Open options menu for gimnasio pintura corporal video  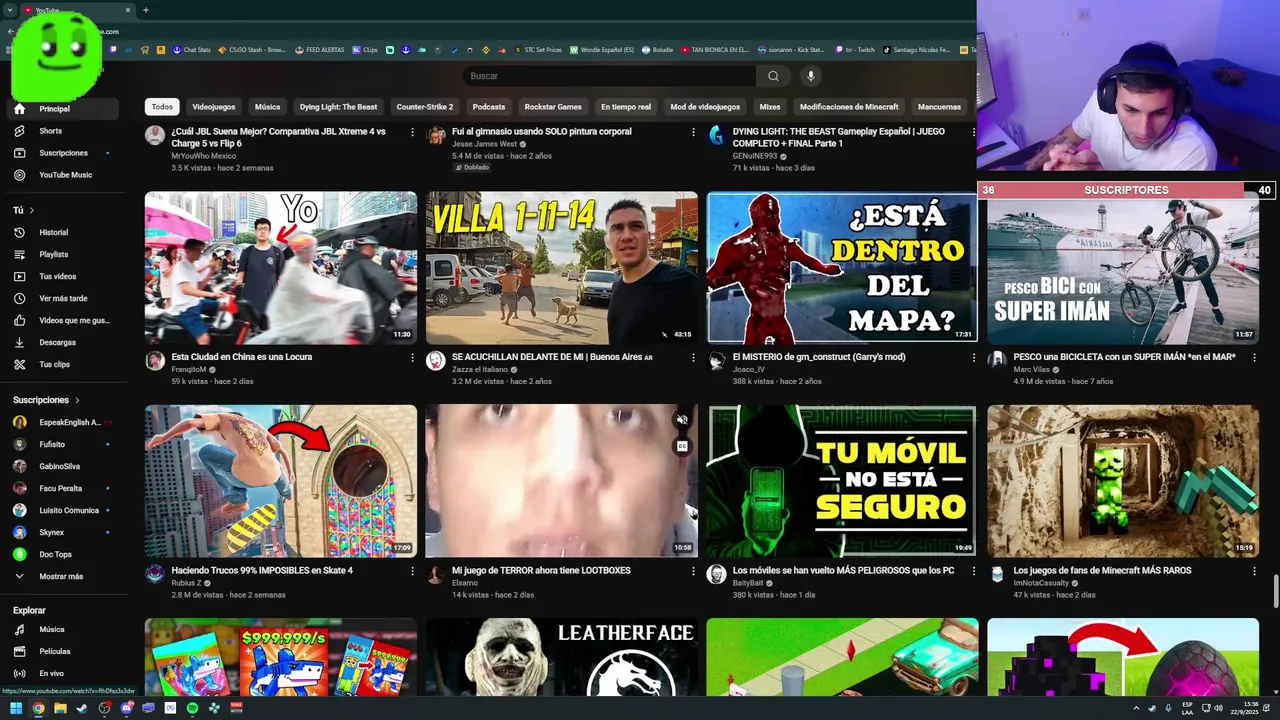[693, 132]
